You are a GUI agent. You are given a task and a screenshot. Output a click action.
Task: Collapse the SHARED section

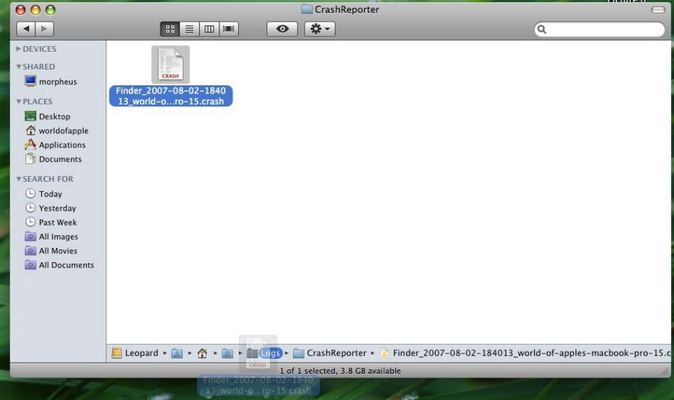(18, 67)
